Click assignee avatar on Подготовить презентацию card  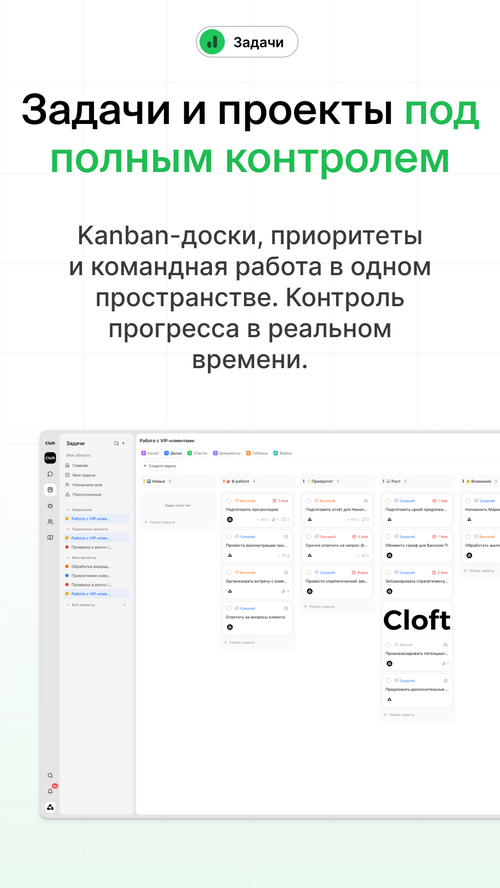(x=230, y=519)
